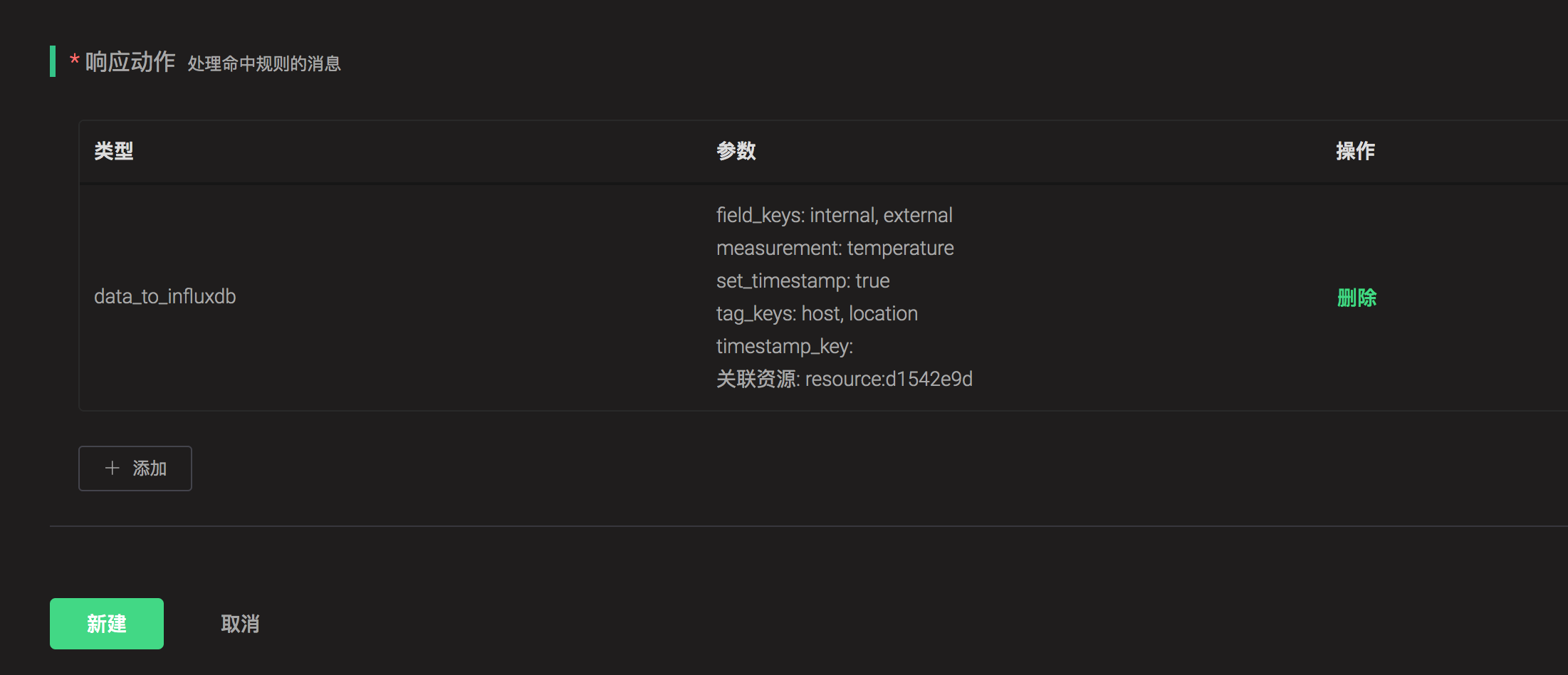Image resolution: width=1568 pixels, height=675 pixels.
Task: Click the red required asterisk
Action: point(74,61)
